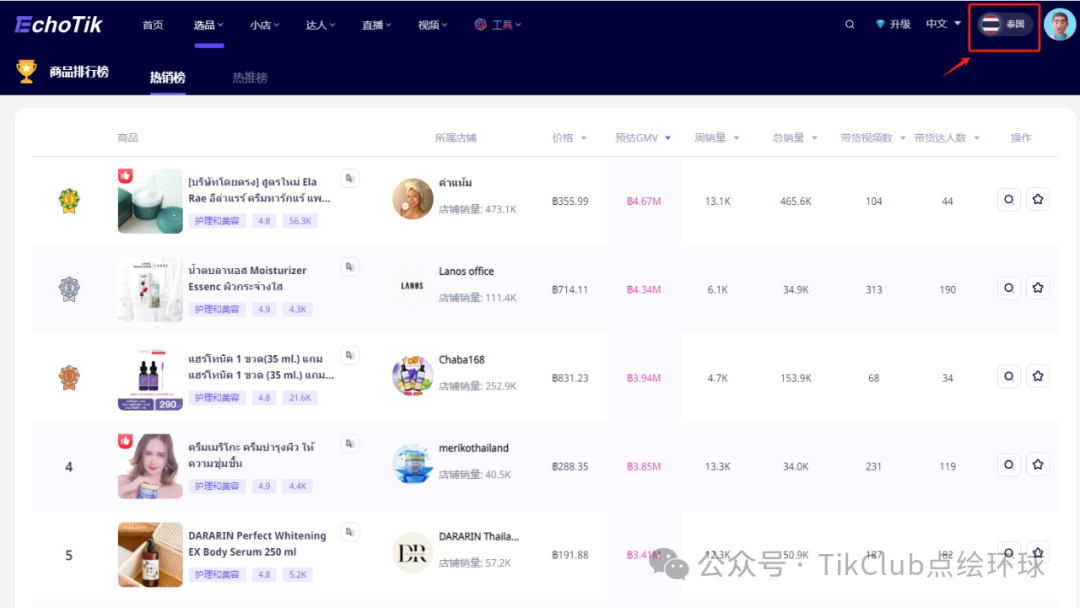Click translate icon for DARARIN serum
This screenshot has height=608, width=1080.
(x=350, y=532)
